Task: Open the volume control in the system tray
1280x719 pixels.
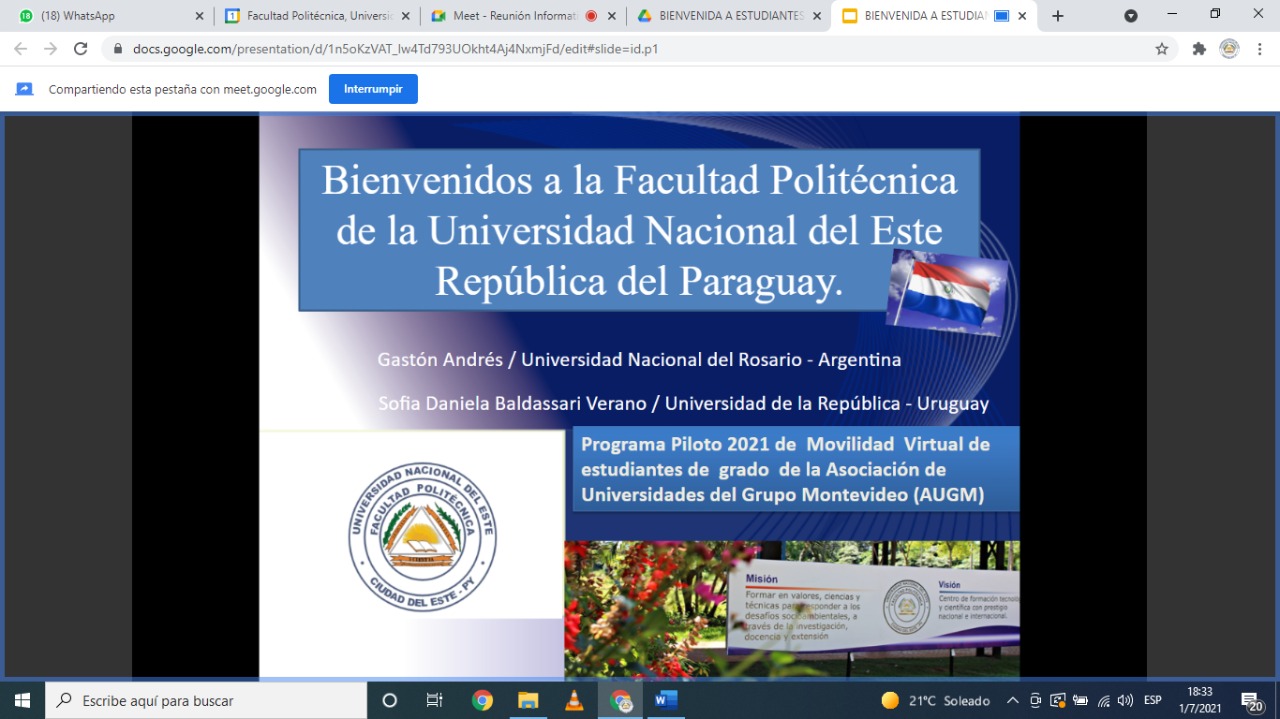Action: 1125,701
